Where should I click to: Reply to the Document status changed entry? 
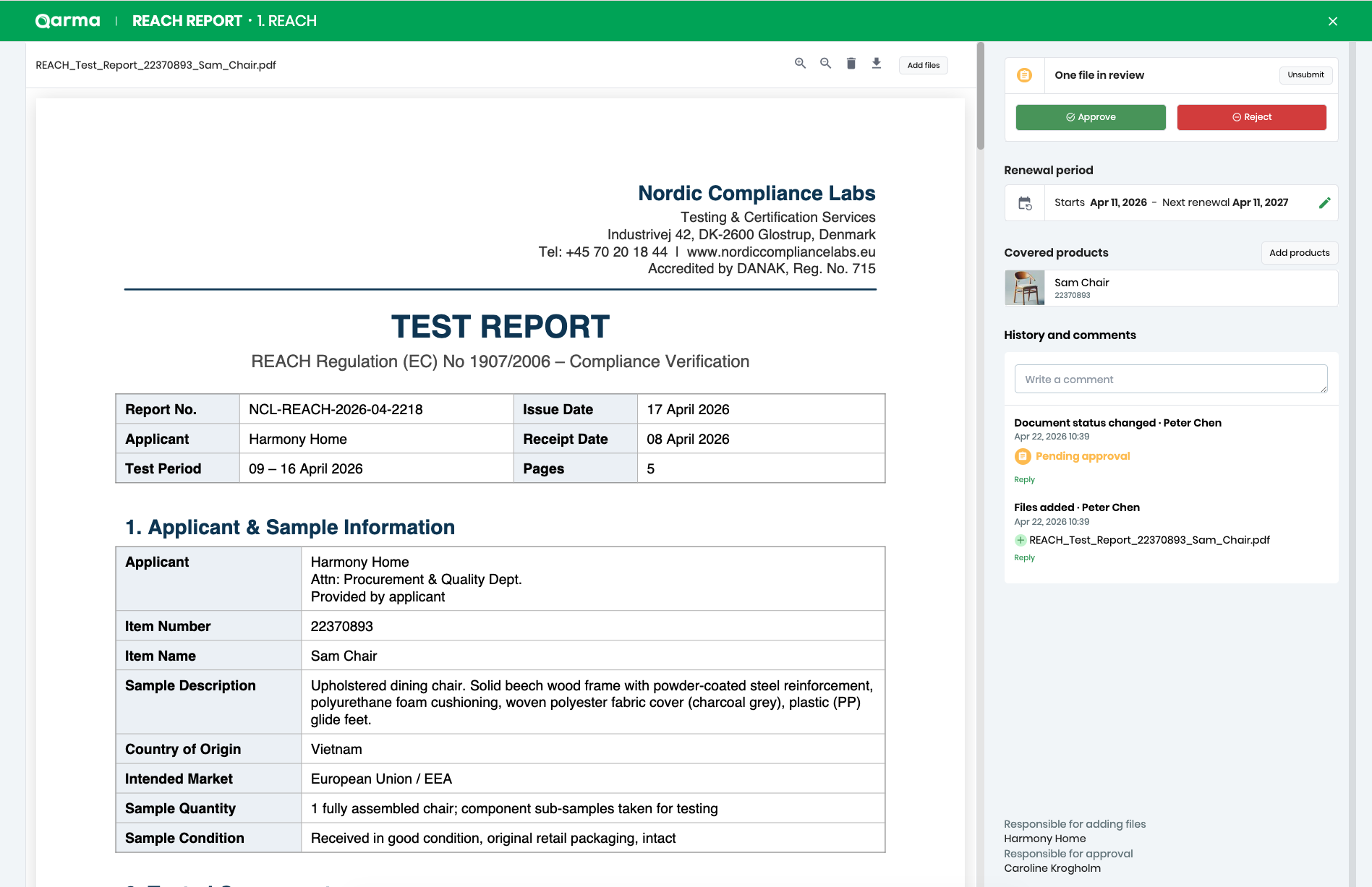point(1024,480)
